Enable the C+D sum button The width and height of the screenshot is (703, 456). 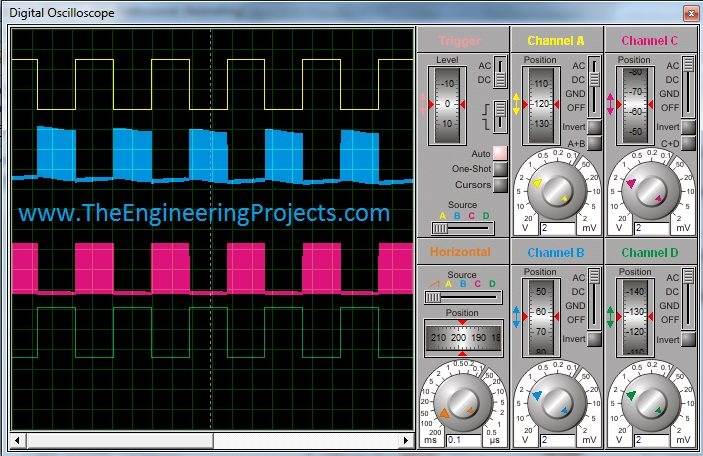[688, 143]
